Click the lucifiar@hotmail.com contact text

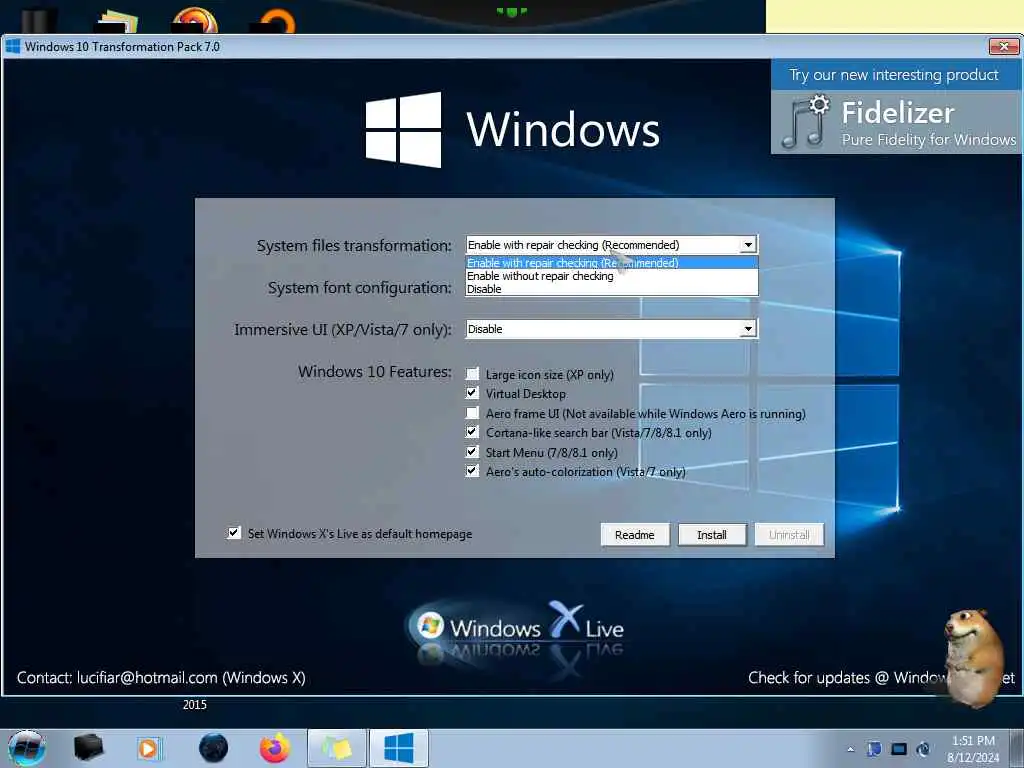[x=147, y=677]
